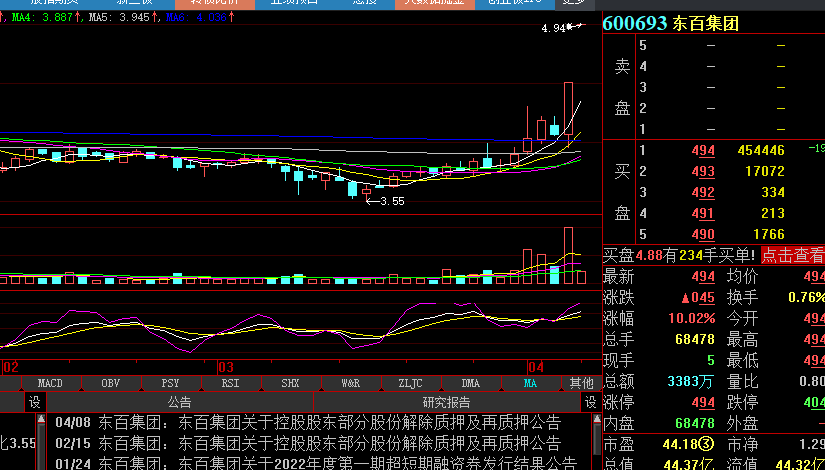
Task: Click the scroll-up arrow at the far right of announcements
Action: (x=596, y=419)
